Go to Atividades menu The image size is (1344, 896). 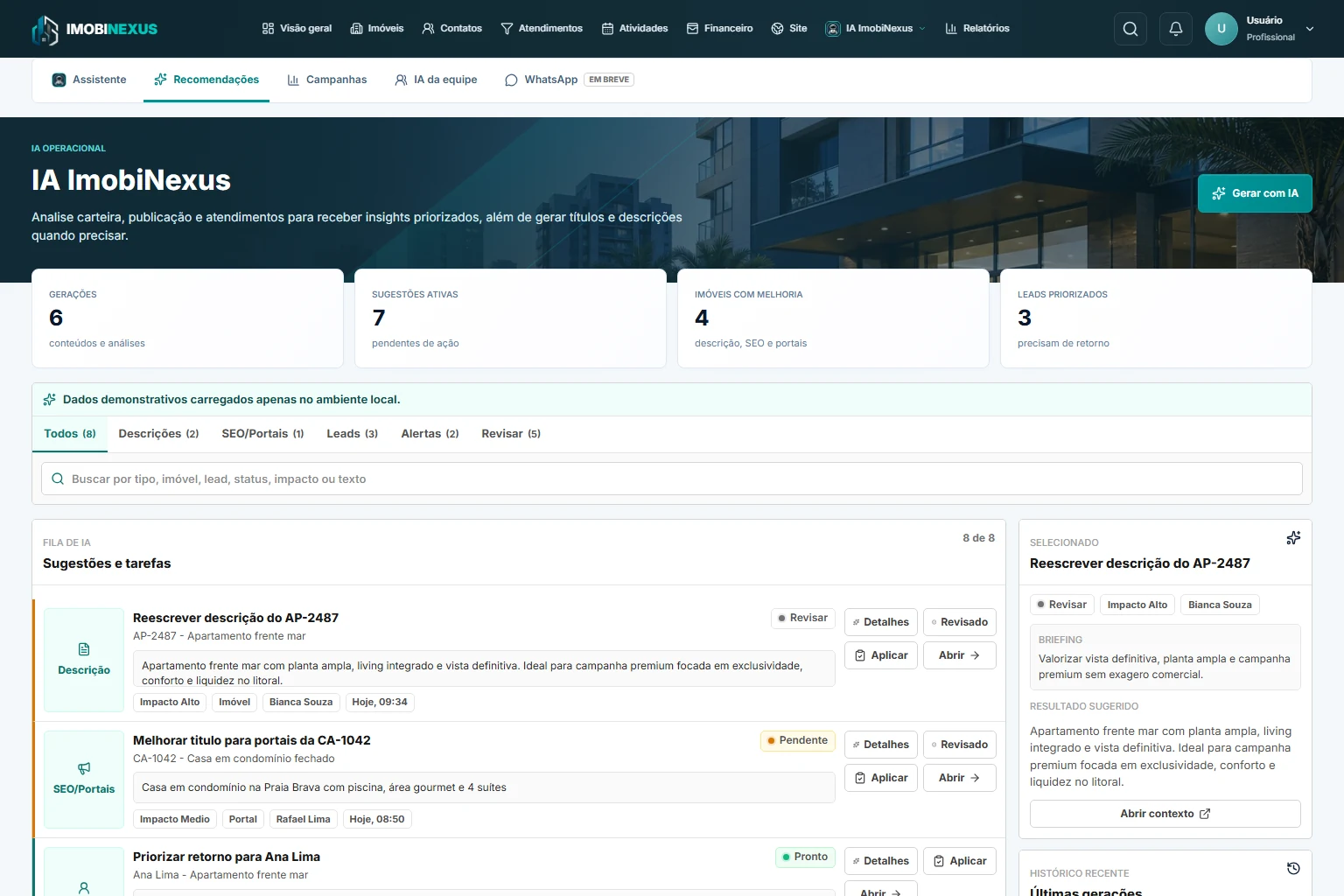pos(635,29)
